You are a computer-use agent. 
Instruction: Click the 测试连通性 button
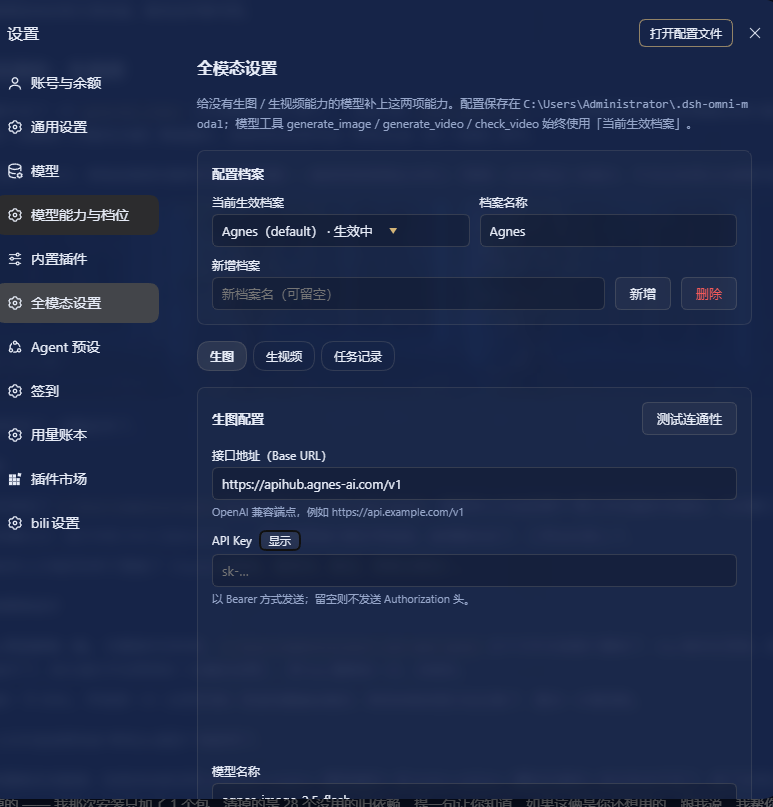tap(689, 419)
